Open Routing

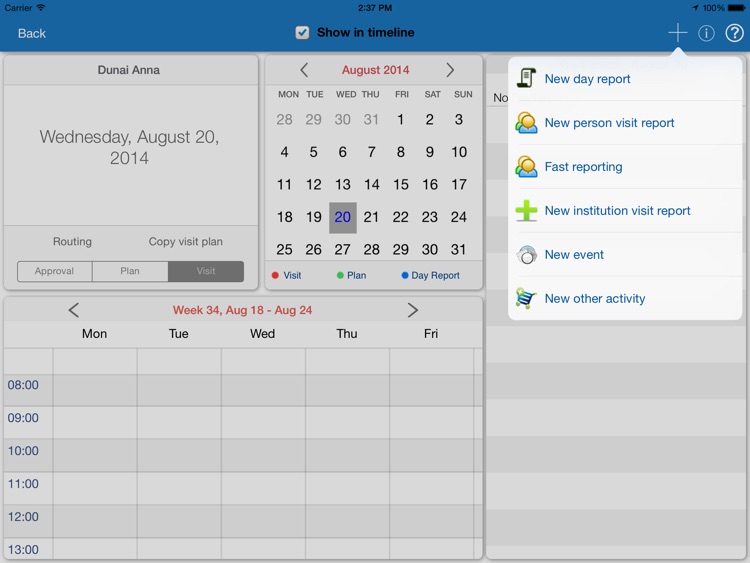72,242
